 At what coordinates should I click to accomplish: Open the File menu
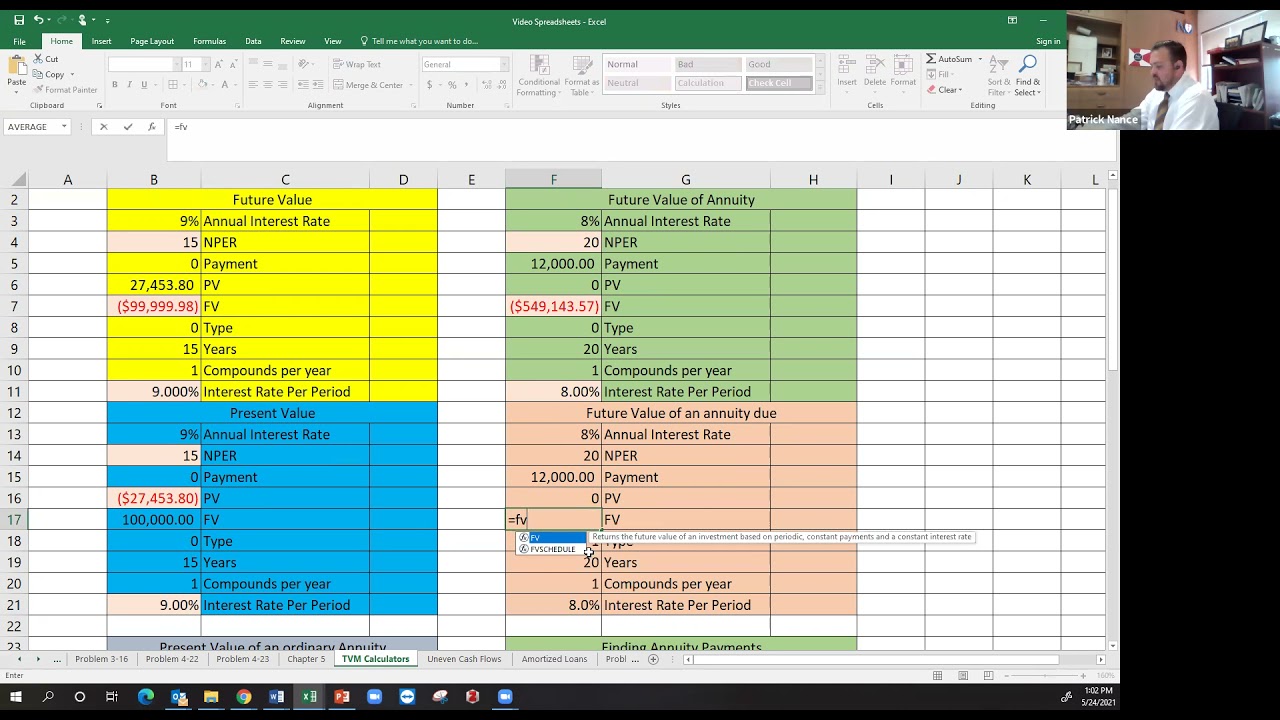[19, 41]
